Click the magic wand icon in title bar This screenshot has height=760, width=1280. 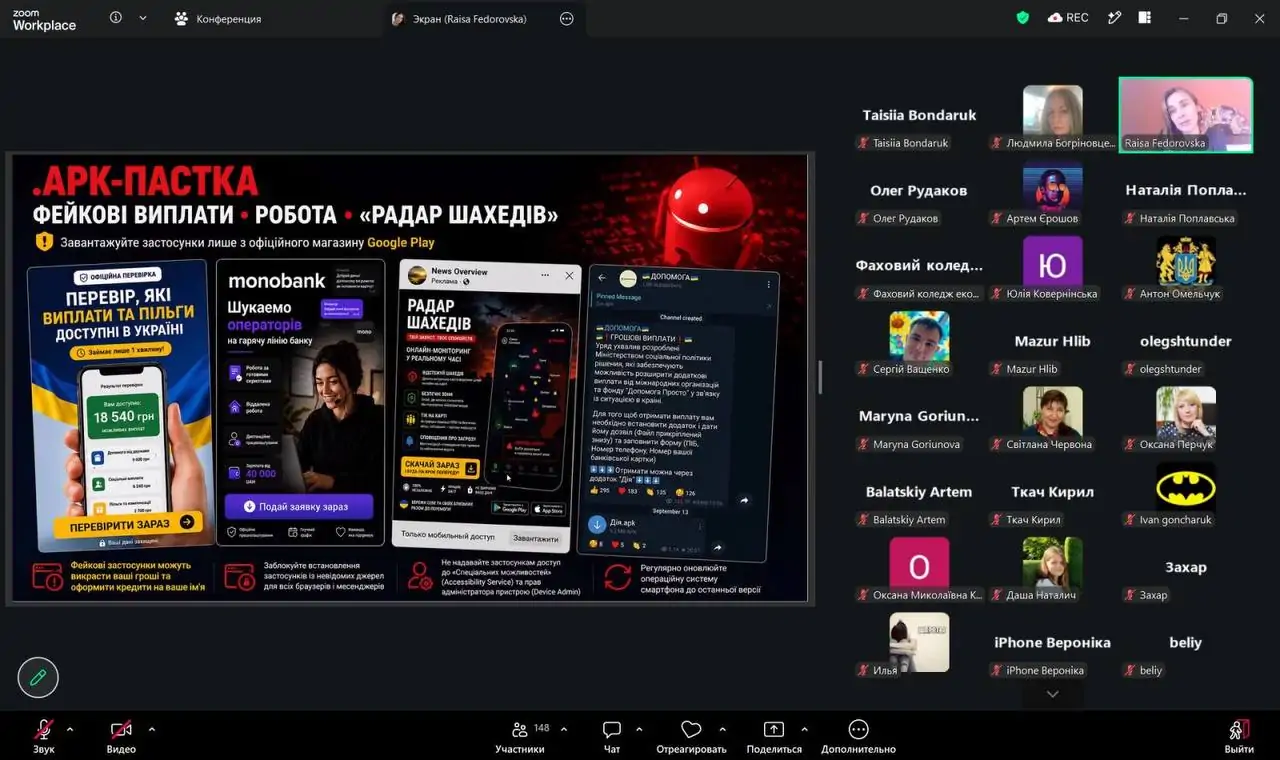click(1115, 18)
